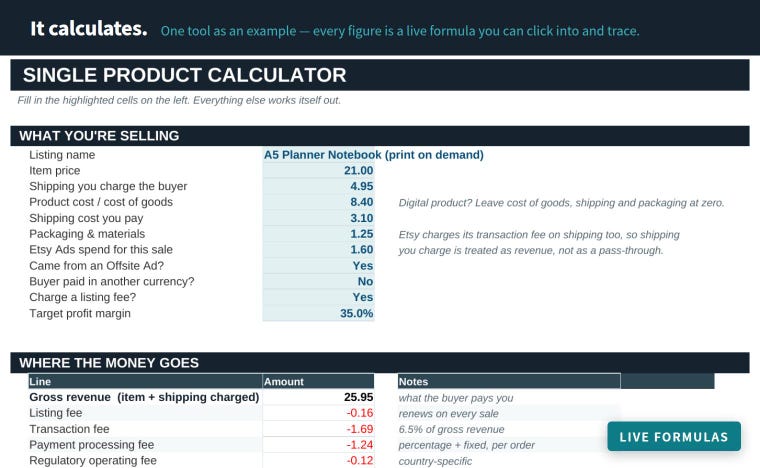The width and height of the screenshot is (760, 468).
Task: Click the Etsy Ads spend value 1.60
Action: [318, 250]
